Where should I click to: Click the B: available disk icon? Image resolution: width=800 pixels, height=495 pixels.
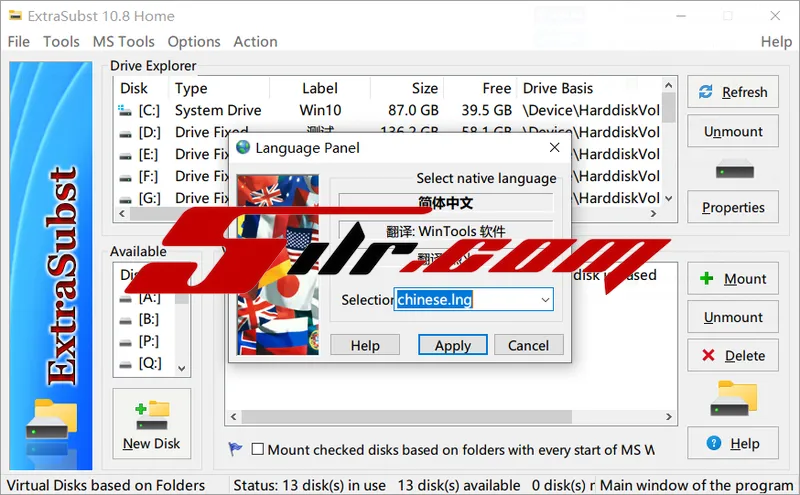(x=126, y=321)
